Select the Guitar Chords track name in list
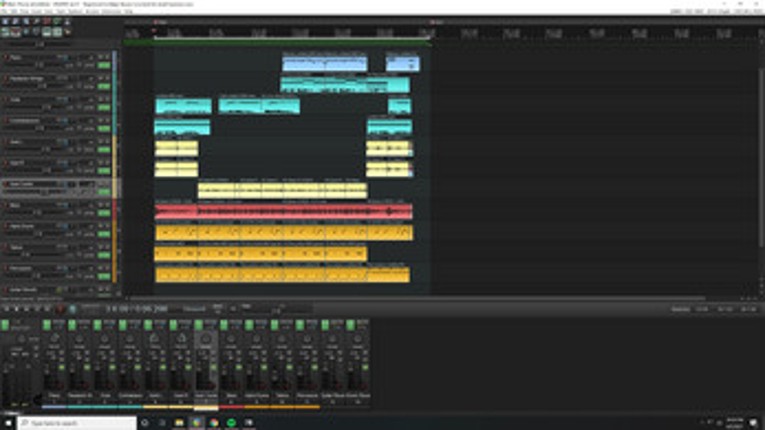 coord(23,290)
